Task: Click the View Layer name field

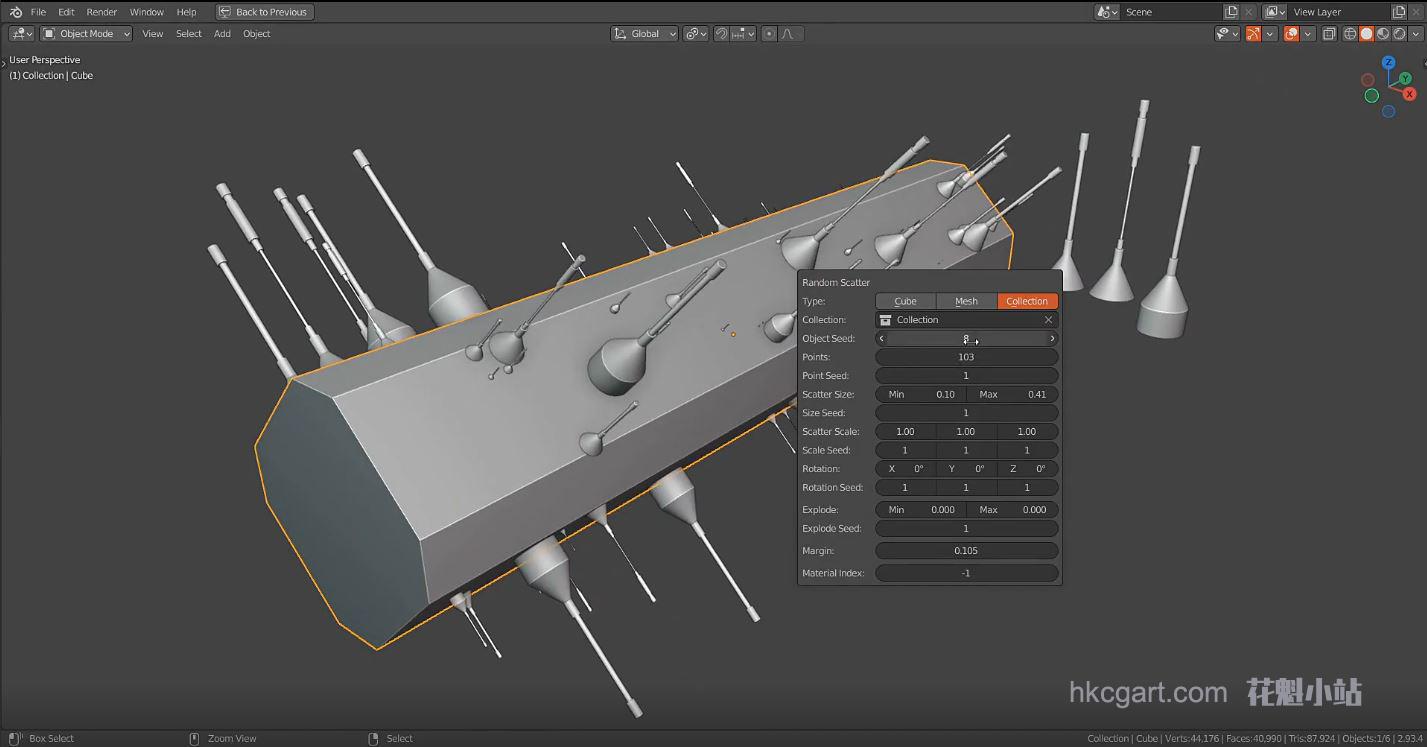Action: click(x=1339, y=12)
